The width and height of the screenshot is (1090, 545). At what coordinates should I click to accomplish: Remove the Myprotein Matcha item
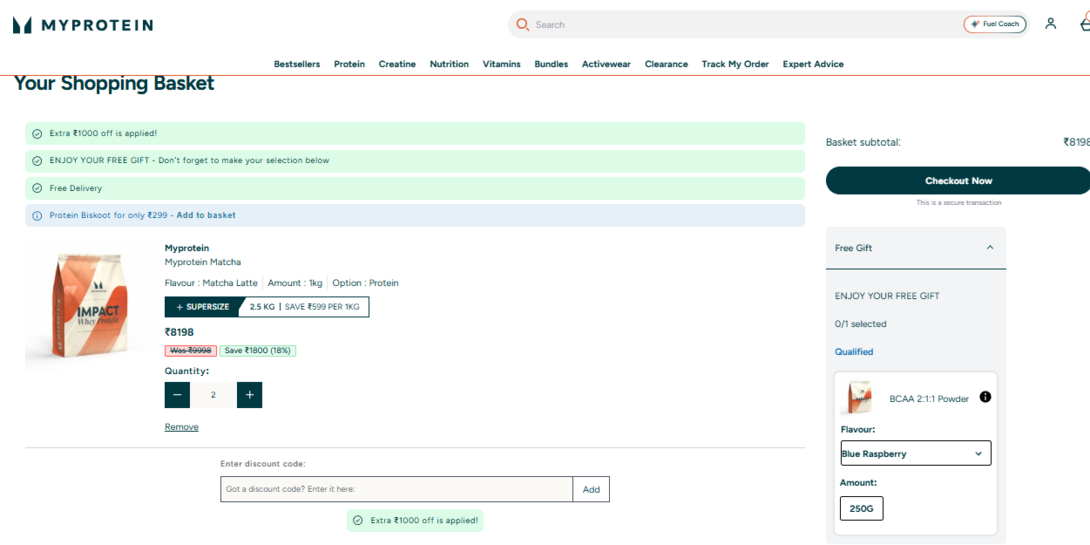(181, 427)
